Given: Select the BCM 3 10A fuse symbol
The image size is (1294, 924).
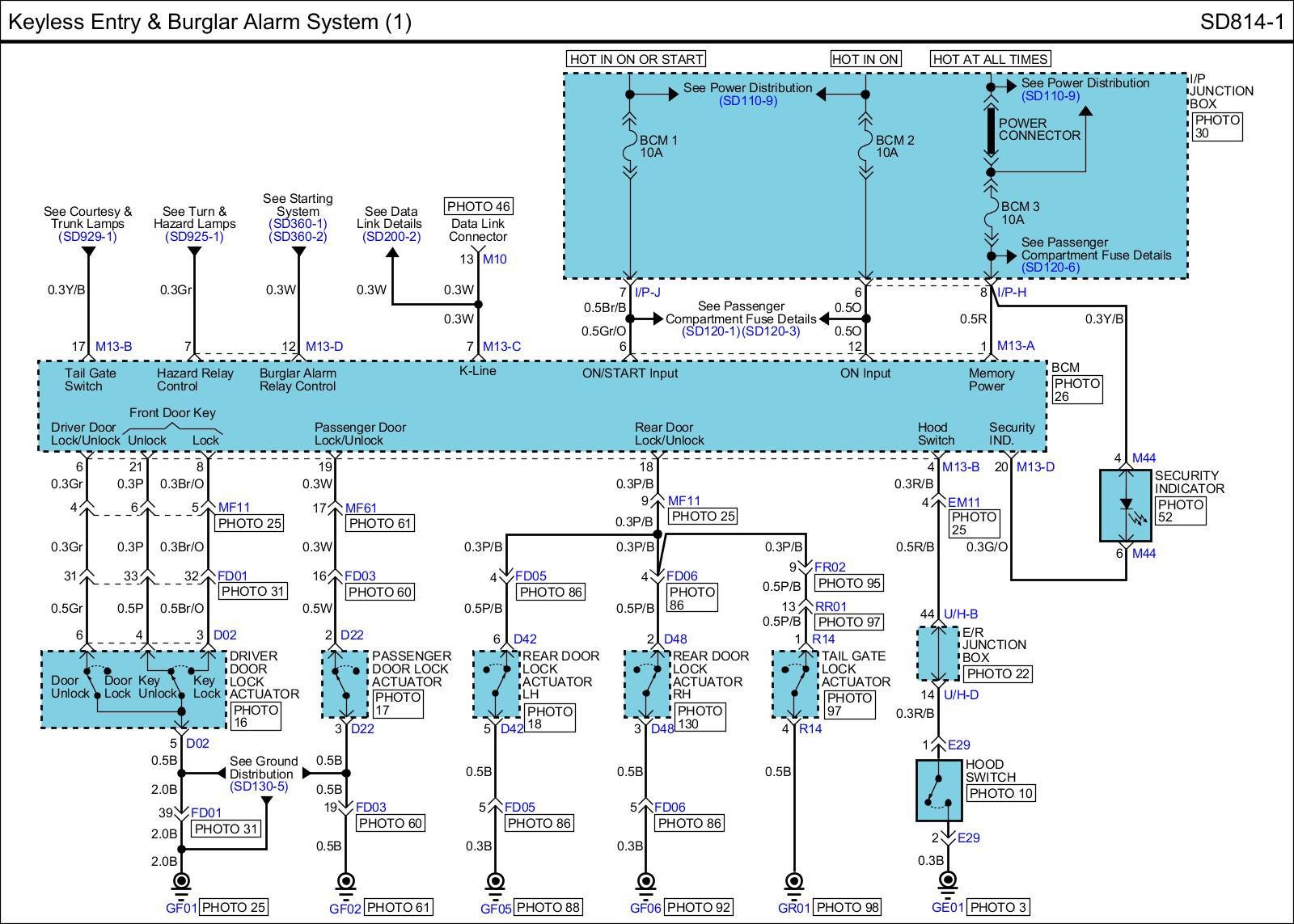Looking at the screenshot, I should tap(989, 213).
